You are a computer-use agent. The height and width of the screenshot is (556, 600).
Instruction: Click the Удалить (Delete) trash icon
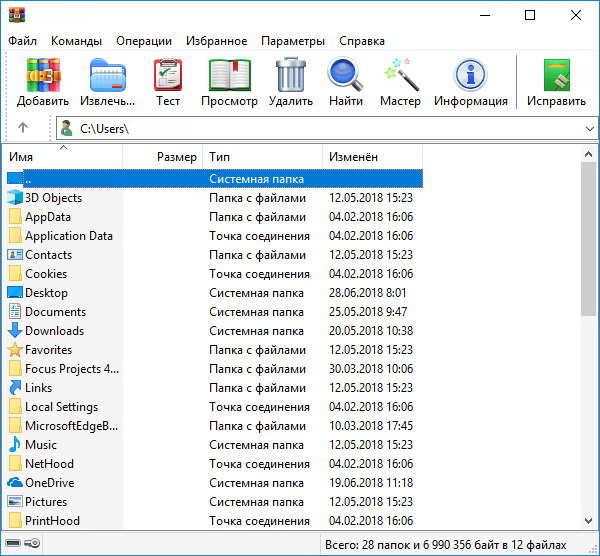click(291, 82)
